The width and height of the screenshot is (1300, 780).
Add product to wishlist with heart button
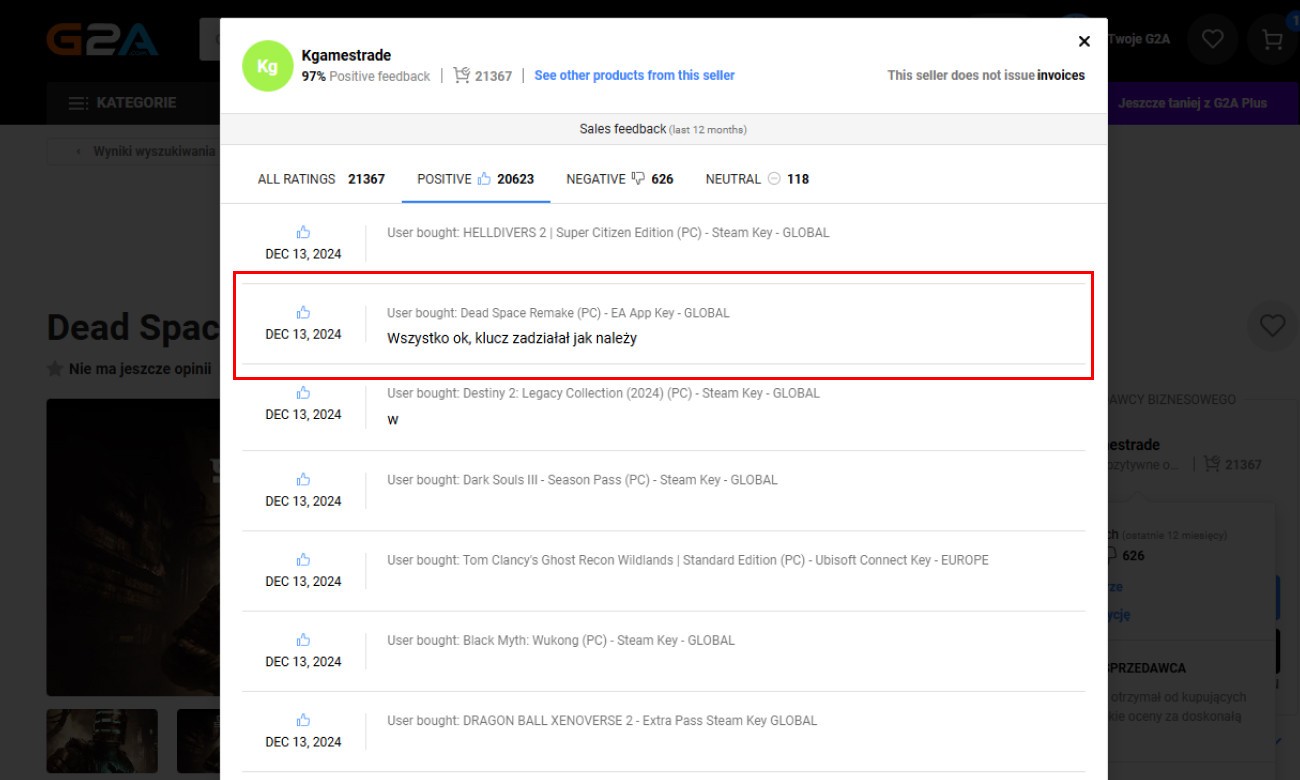1272,325
